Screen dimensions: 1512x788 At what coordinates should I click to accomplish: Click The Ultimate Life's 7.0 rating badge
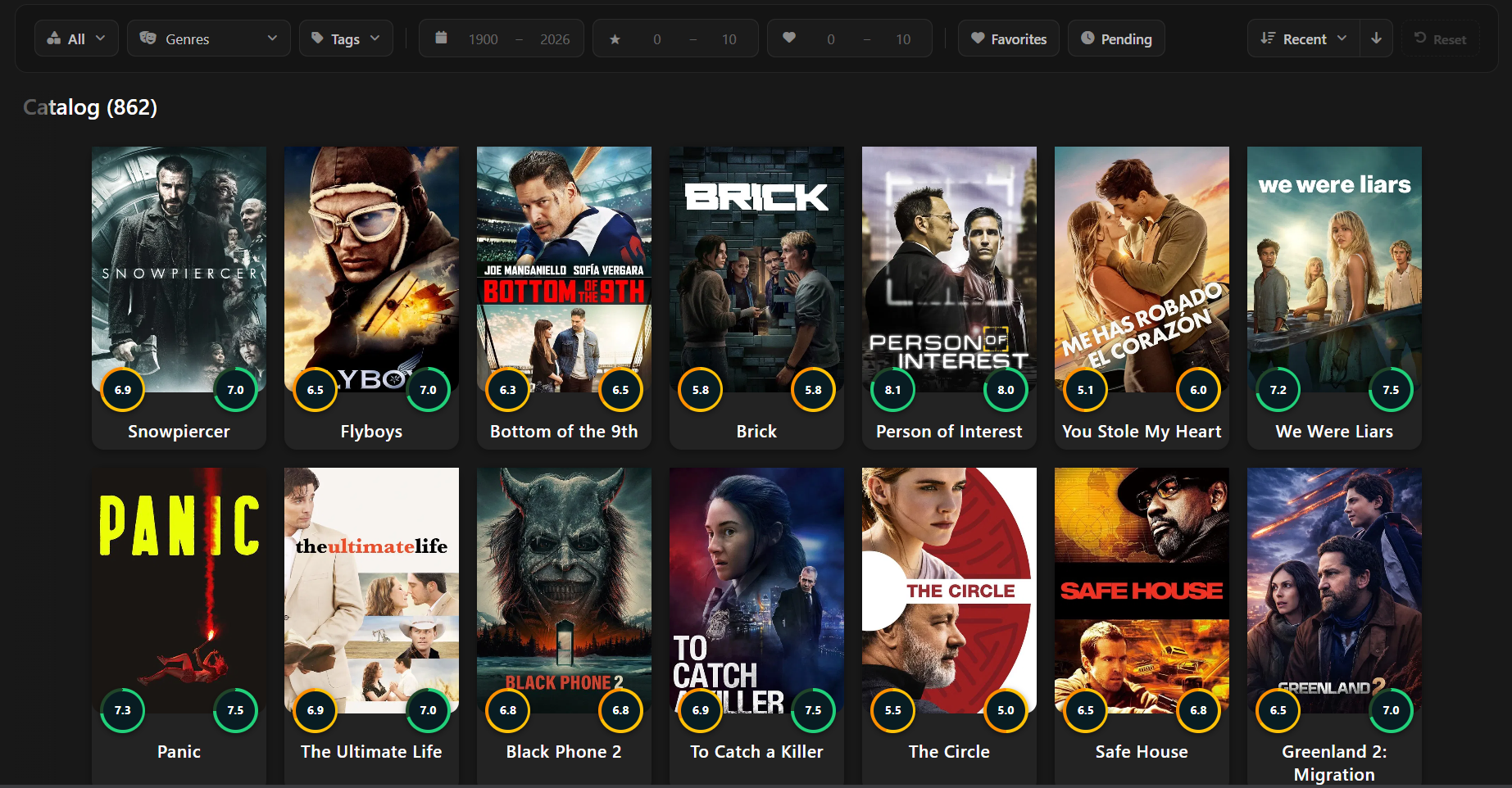pyautogui.click(x=428, y=710)
